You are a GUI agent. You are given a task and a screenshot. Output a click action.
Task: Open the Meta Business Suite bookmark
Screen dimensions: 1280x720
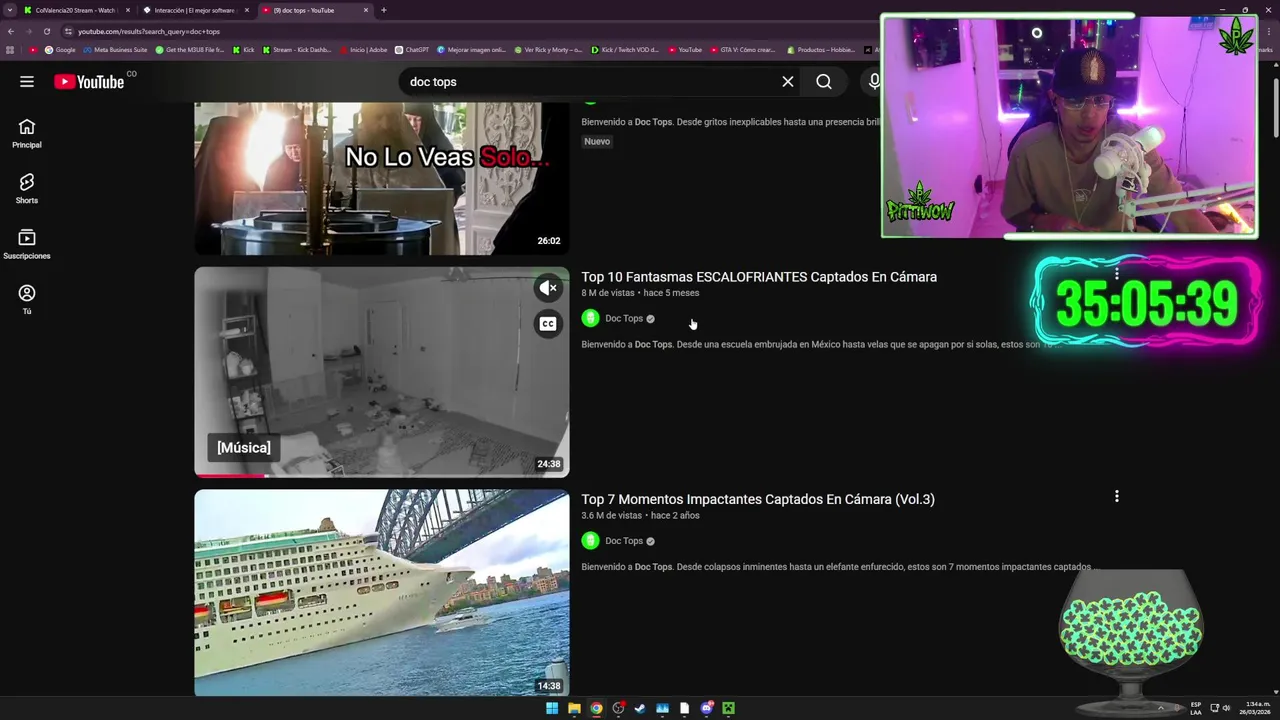coord(115,50)
